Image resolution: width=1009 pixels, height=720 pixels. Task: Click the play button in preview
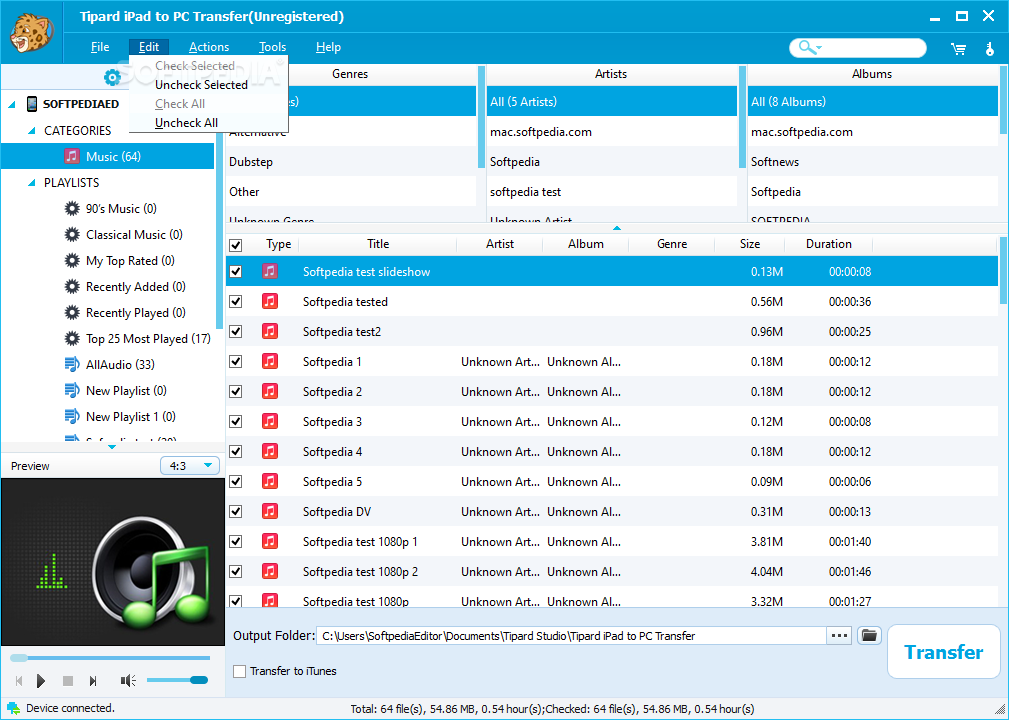coord(41,680)
